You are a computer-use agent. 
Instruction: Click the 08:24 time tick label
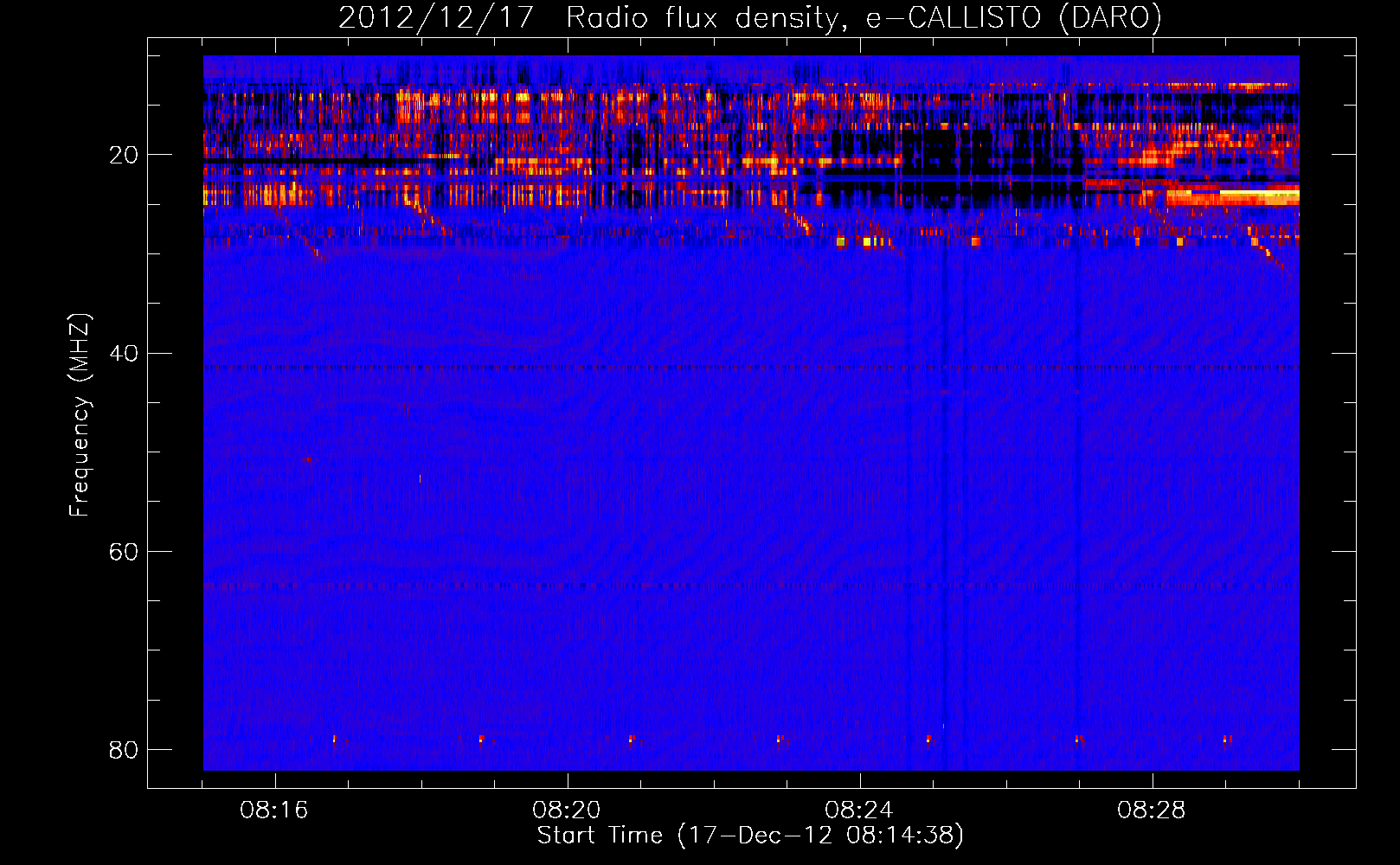pos(859,811)
